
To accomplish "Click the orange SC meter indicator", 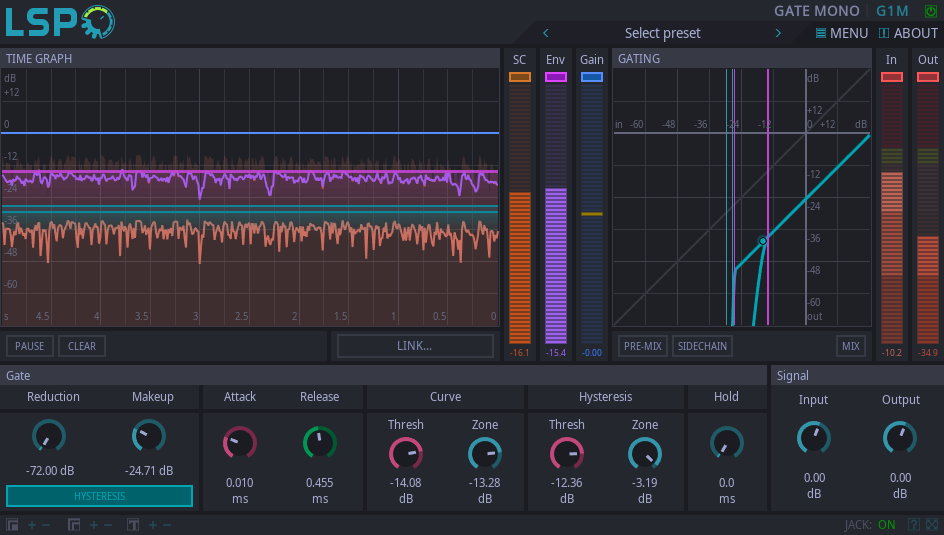I will [x=519, y=77].
